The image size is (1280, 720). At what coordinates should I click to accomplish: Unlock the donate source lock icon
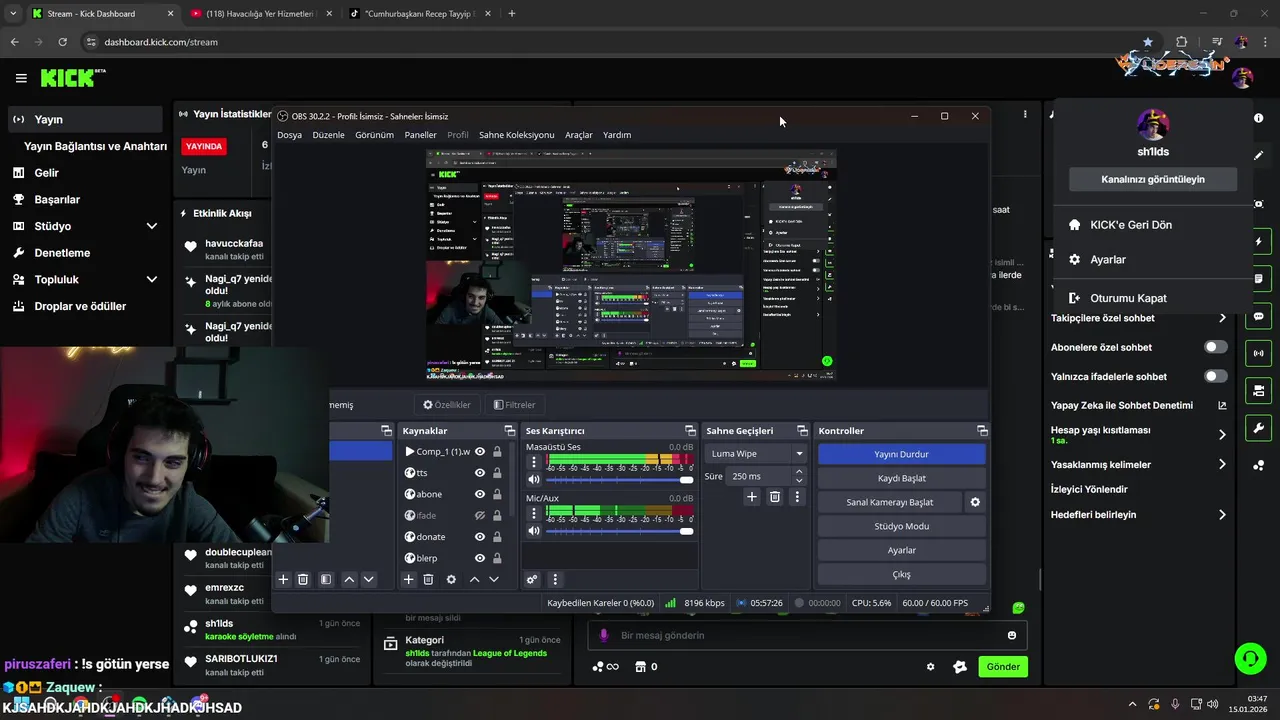pyautogui.click(x=497, y=537)
